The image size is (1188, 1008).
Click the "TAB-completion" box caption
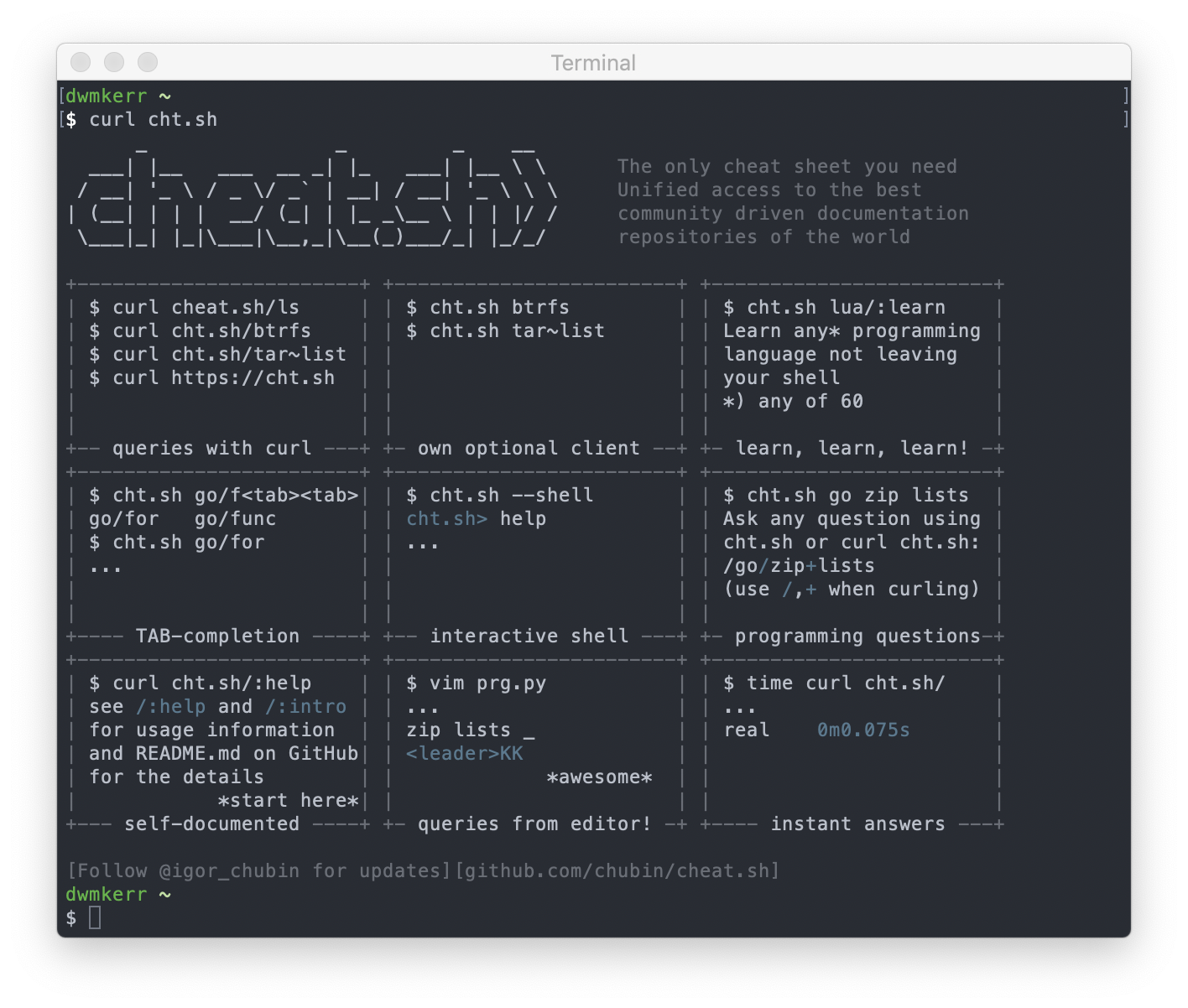[218, 636]
